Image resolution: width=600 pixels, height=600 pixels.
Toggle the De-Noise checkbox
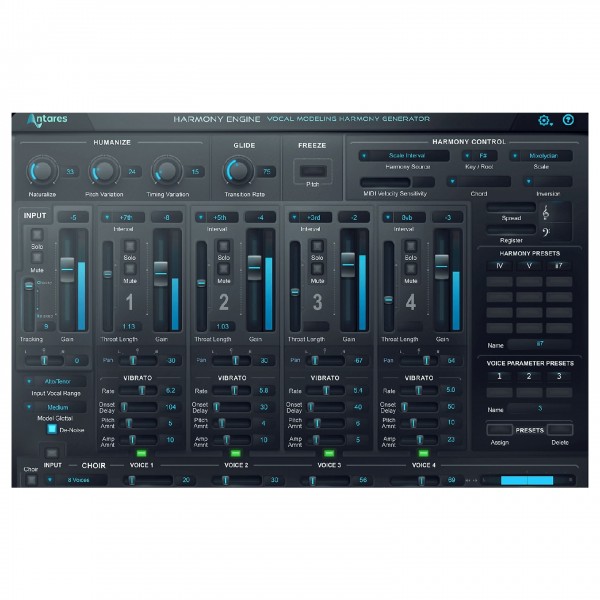click(x=52, y=429)
